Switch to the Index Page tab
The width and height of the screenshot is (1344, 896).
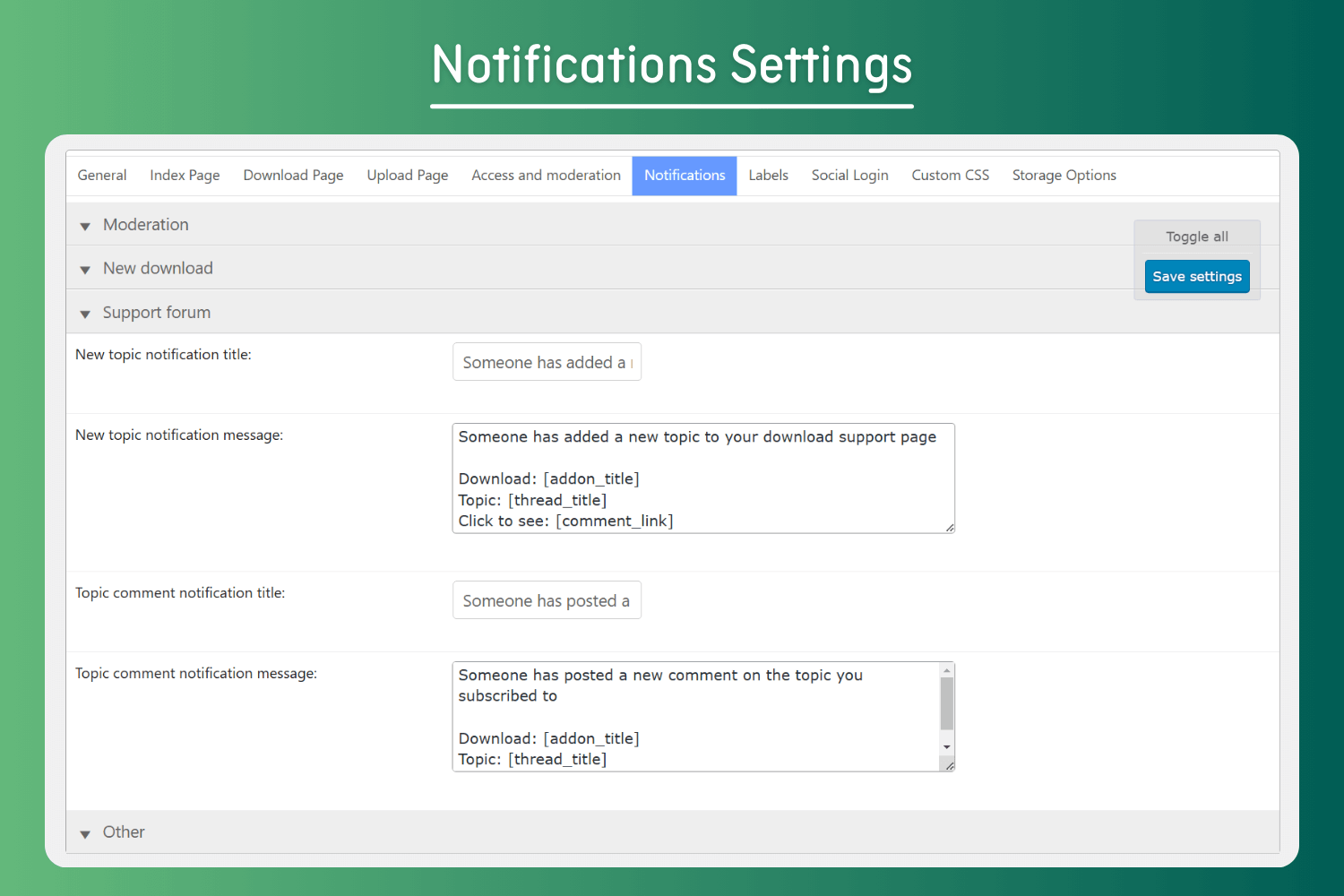tap(185, 176)
